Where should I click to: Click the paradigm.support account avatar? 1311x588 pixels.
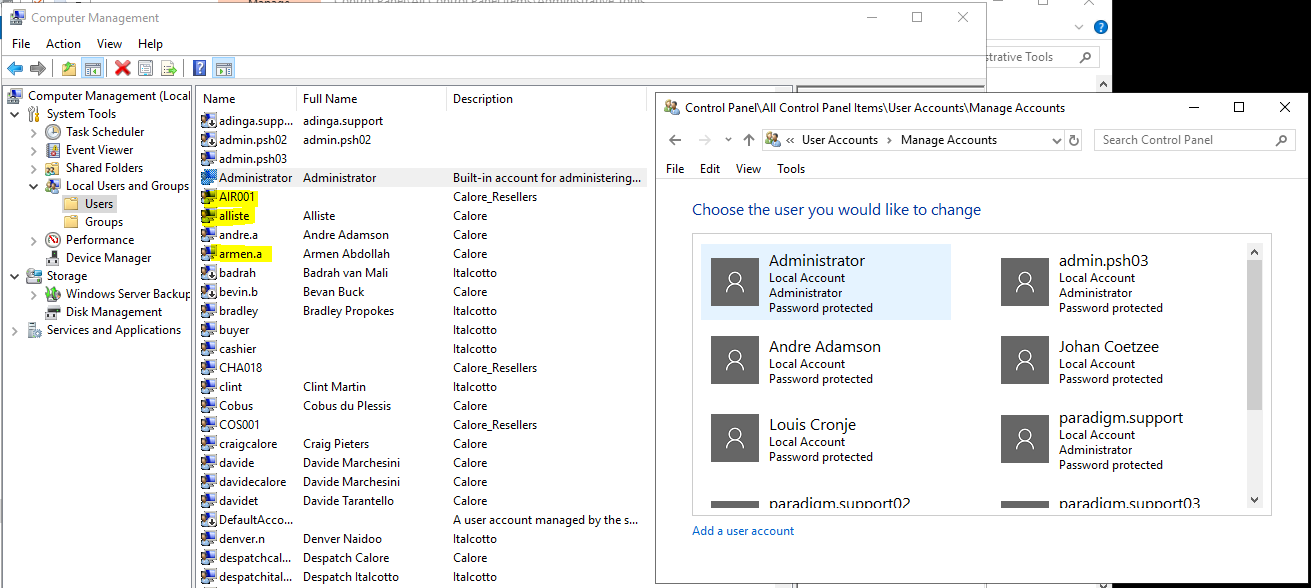pyautogui.click(x=1025, y=437)
